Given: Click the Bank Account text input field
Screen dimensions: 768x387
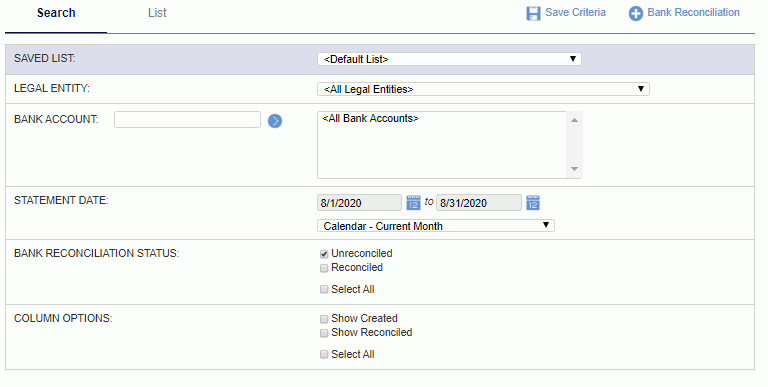Looking at the screenshot, I should 187,120.
